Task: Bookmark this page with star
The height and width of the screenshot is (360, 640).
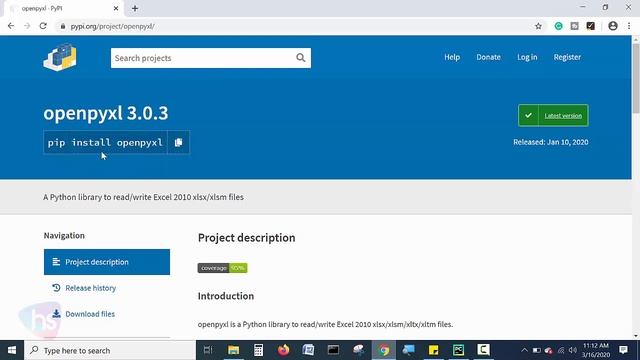Action: (x=538, y=26)
